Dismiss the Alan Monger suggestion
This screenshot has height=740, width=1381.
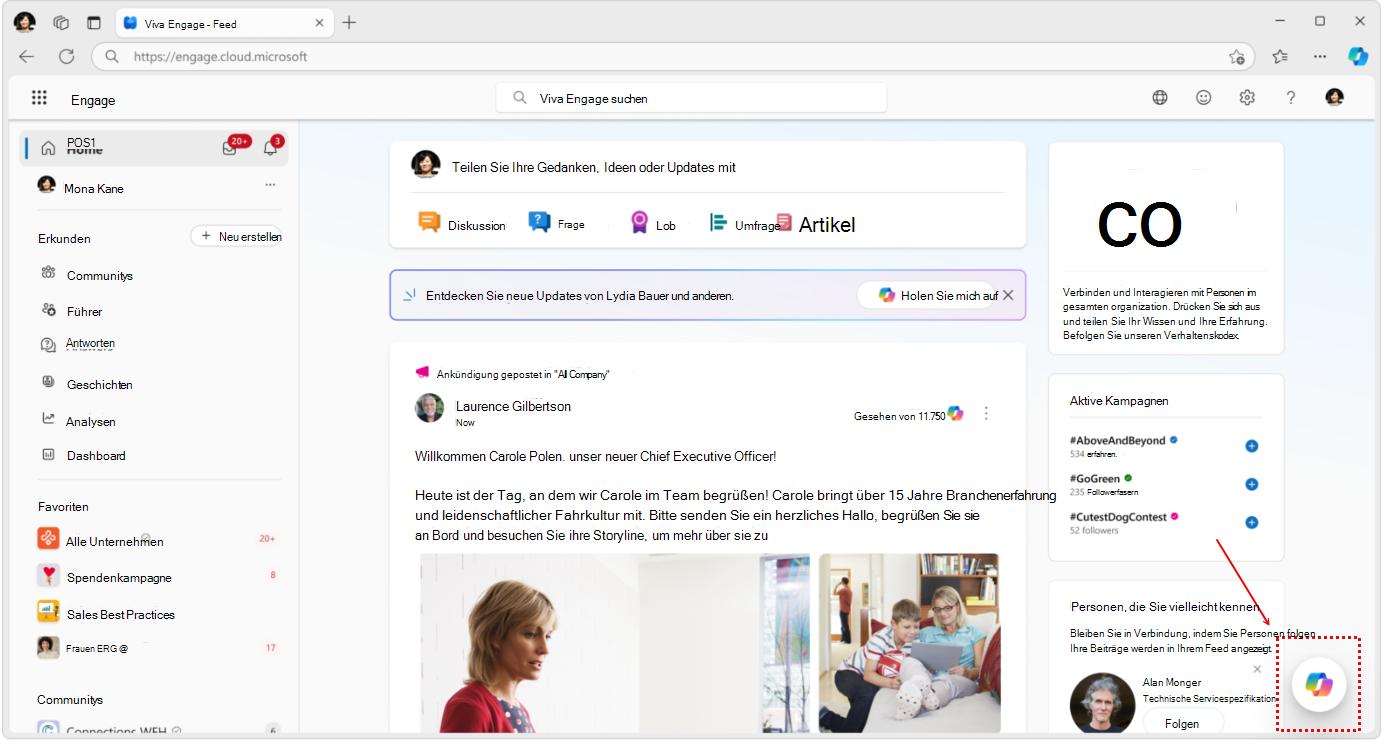pos(1257,669)
